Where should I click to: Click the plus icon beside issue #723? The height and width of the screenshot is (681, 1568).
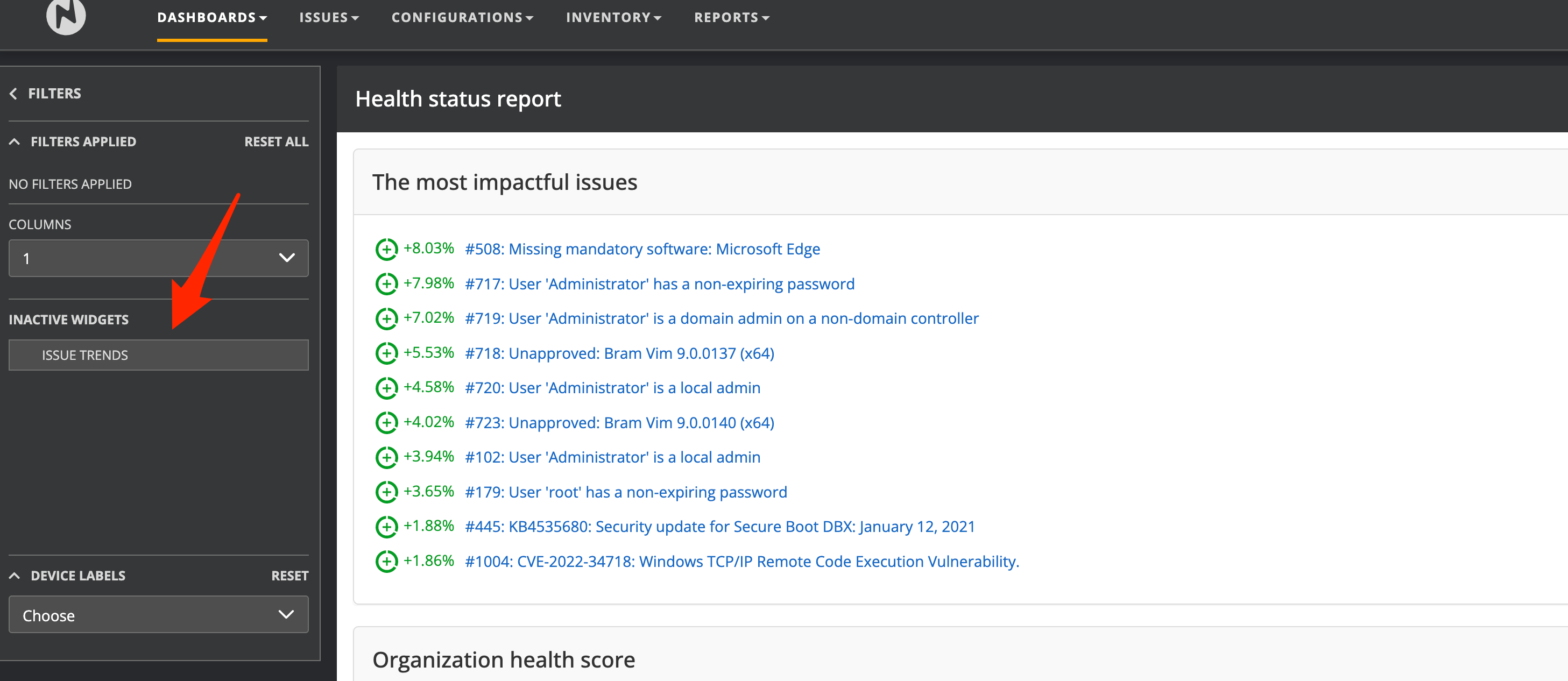386,422
